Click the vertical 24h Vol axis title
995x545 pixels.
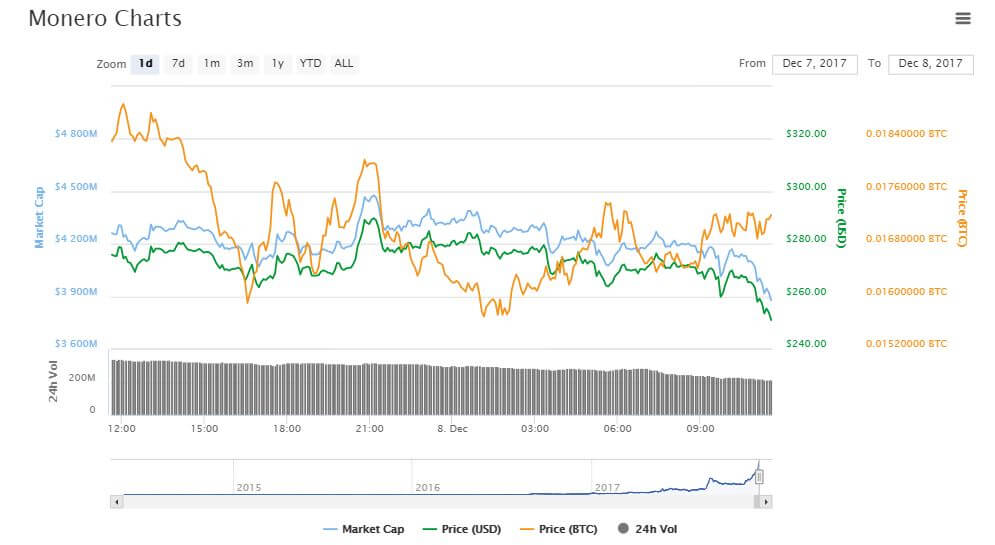click(x=53, y=381)
